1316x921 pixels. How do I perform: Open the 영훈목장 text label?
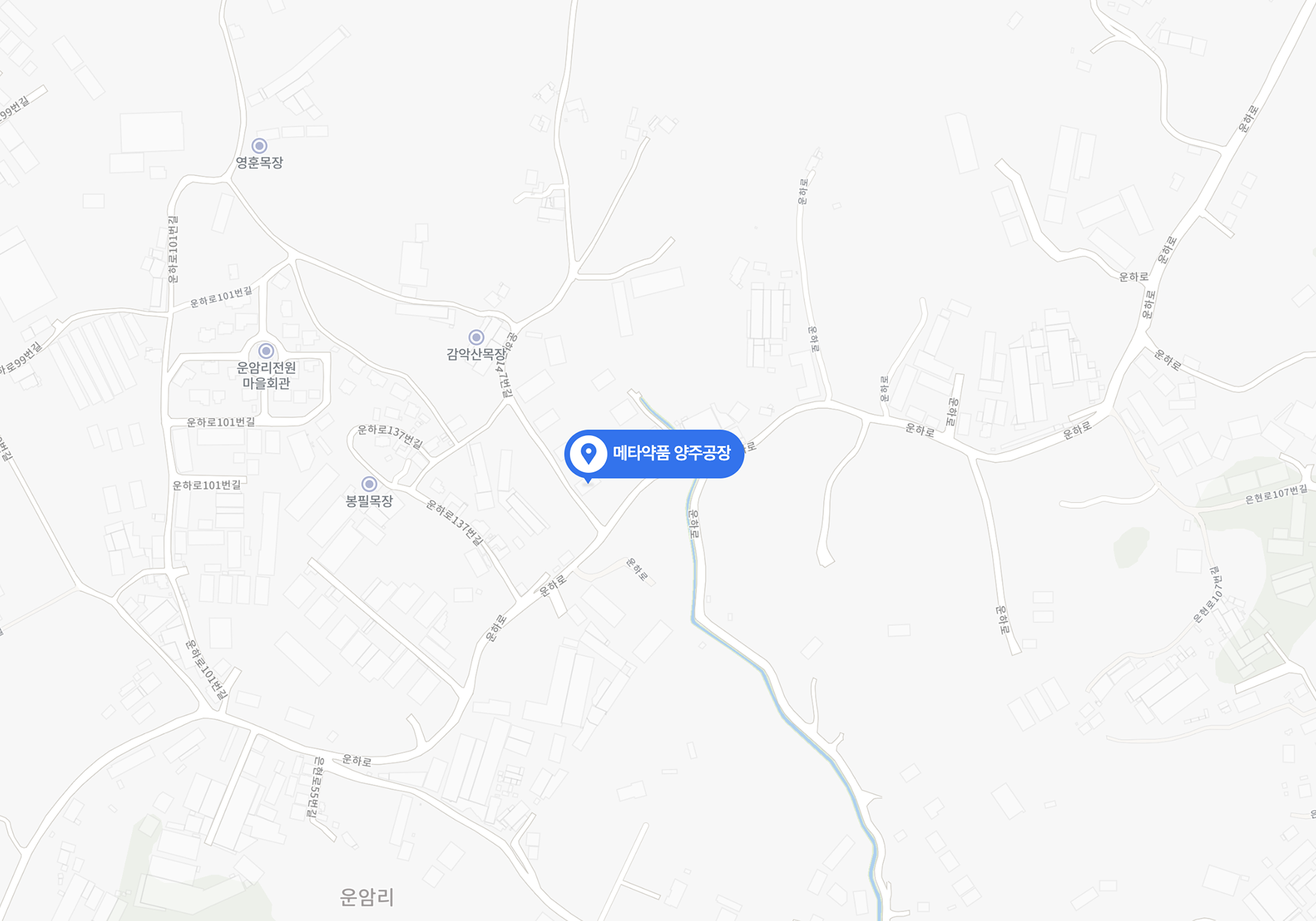tap(259, 162)
